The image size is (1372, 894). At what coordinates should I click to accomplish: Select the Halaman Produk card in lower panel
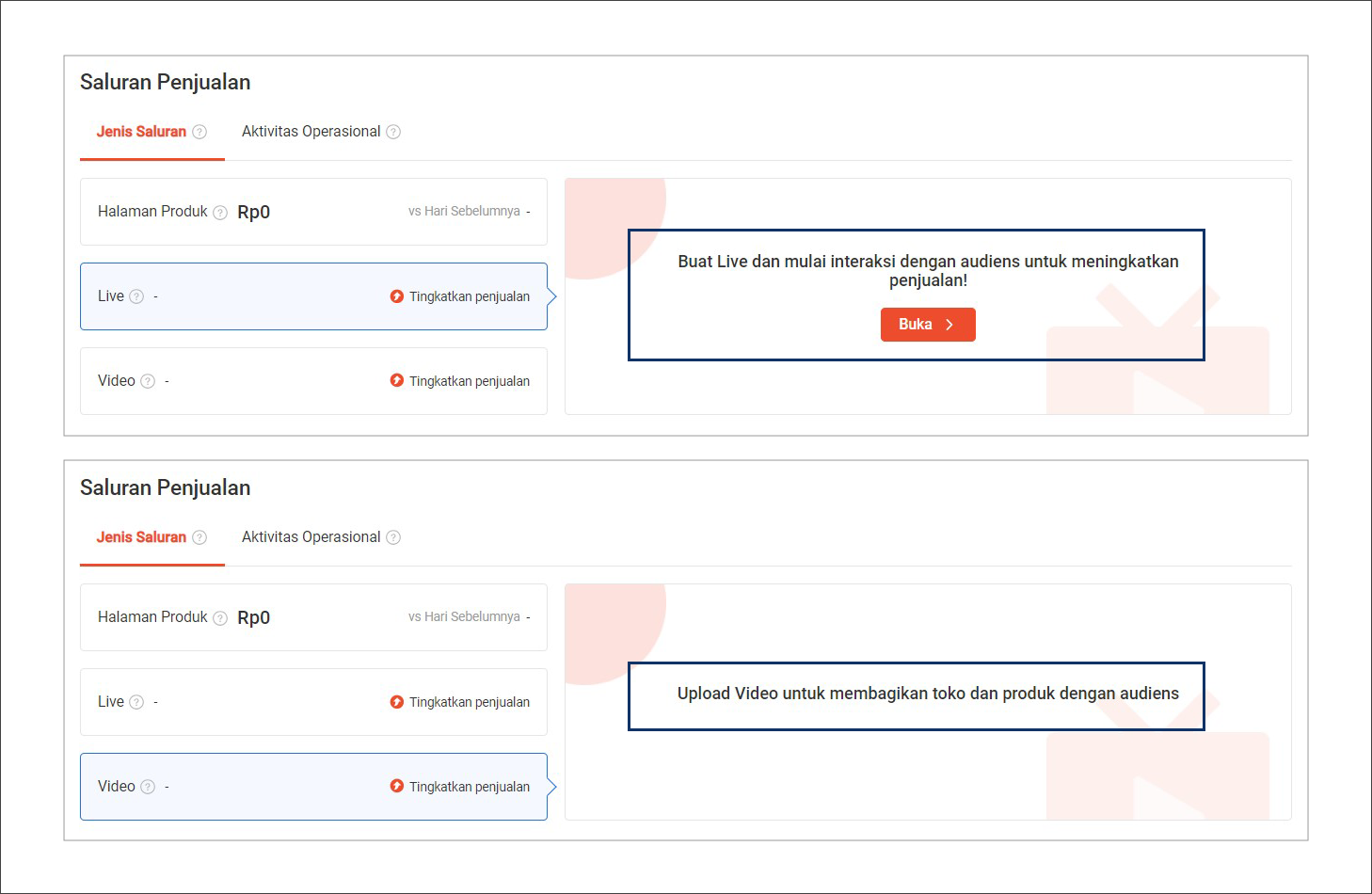click(x=313, y=617)
